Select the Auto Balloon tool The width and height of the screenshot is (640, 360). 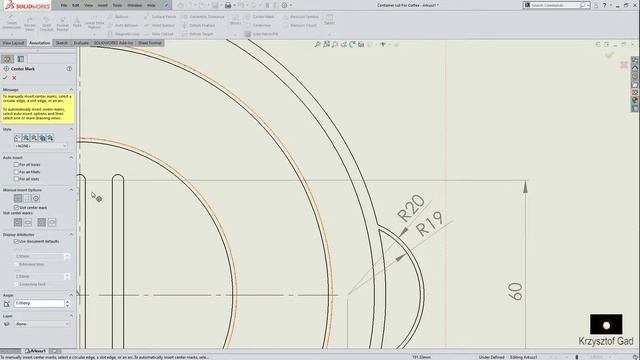click(x=123, y=25)
